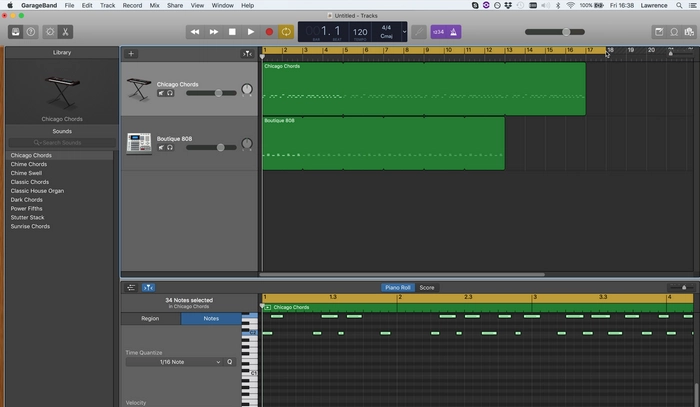The width and height of the screenshot is (700, 407).
Task: Open the Time Quantize 1/16 Note dropdown
Action: pyautogui.click(x=174, y=362)
